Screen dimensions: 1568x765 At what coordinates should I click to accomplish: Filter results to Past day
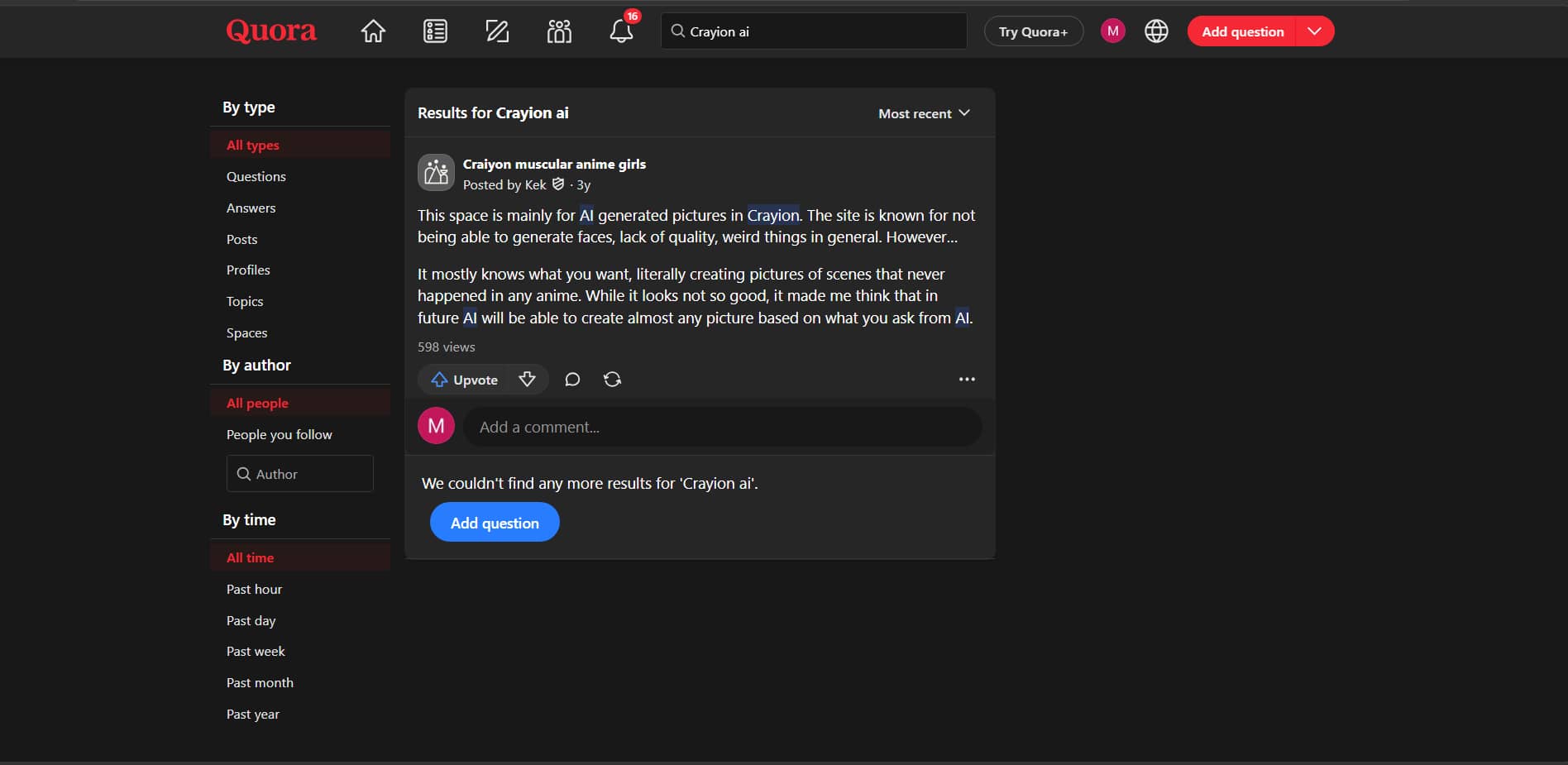[x=251, y=620]
